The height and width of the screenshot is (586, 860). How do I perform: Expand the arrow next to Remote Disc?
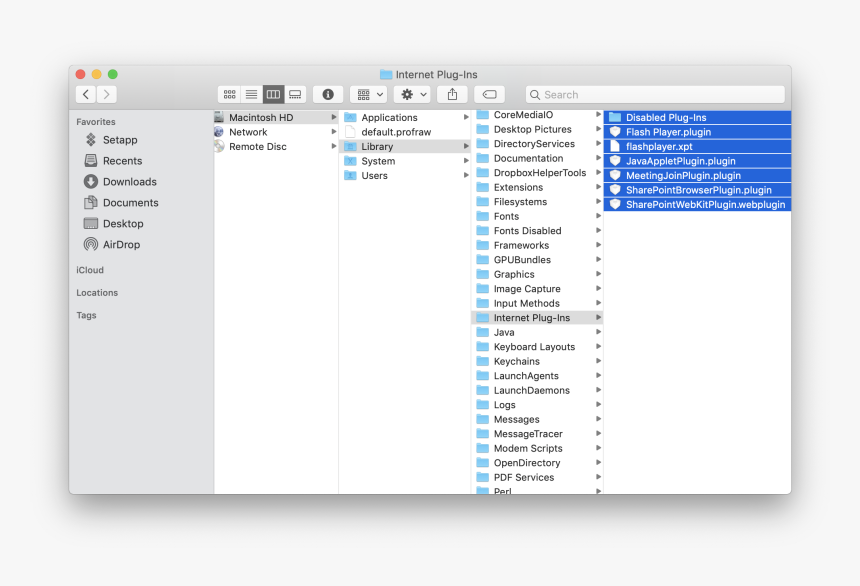coord(333,146)
